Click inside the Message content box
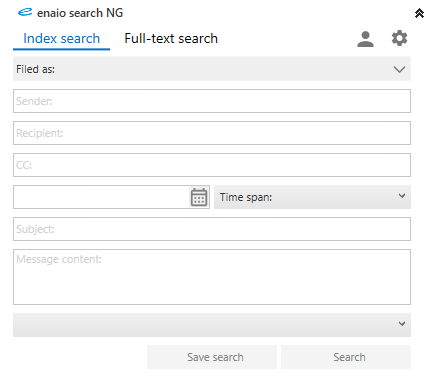The width and height of the screenshot is (432, 378). tap(212, 277)
